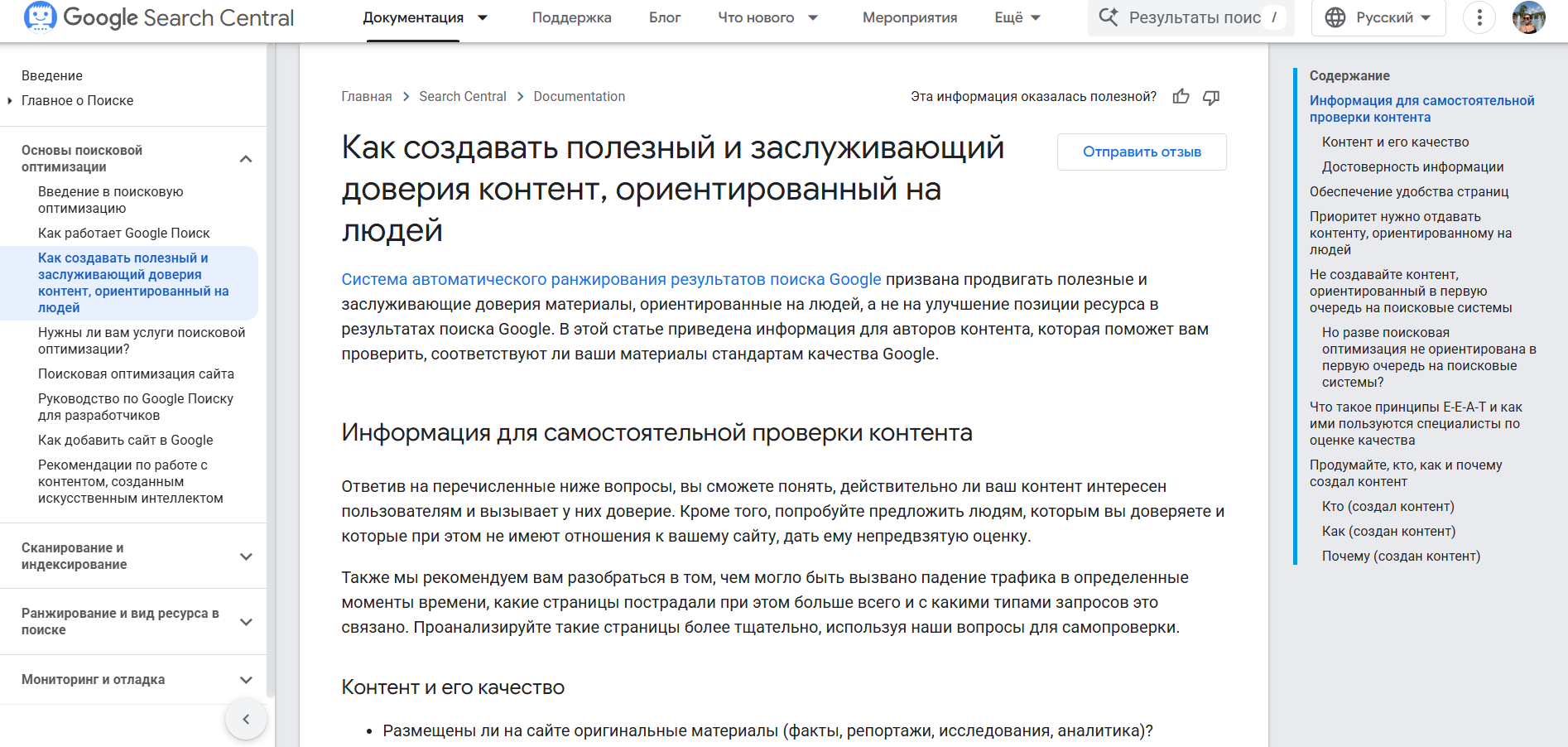1568x747 pixels.
Task: Click the search icon in search box
Action: coord(1108,17)
